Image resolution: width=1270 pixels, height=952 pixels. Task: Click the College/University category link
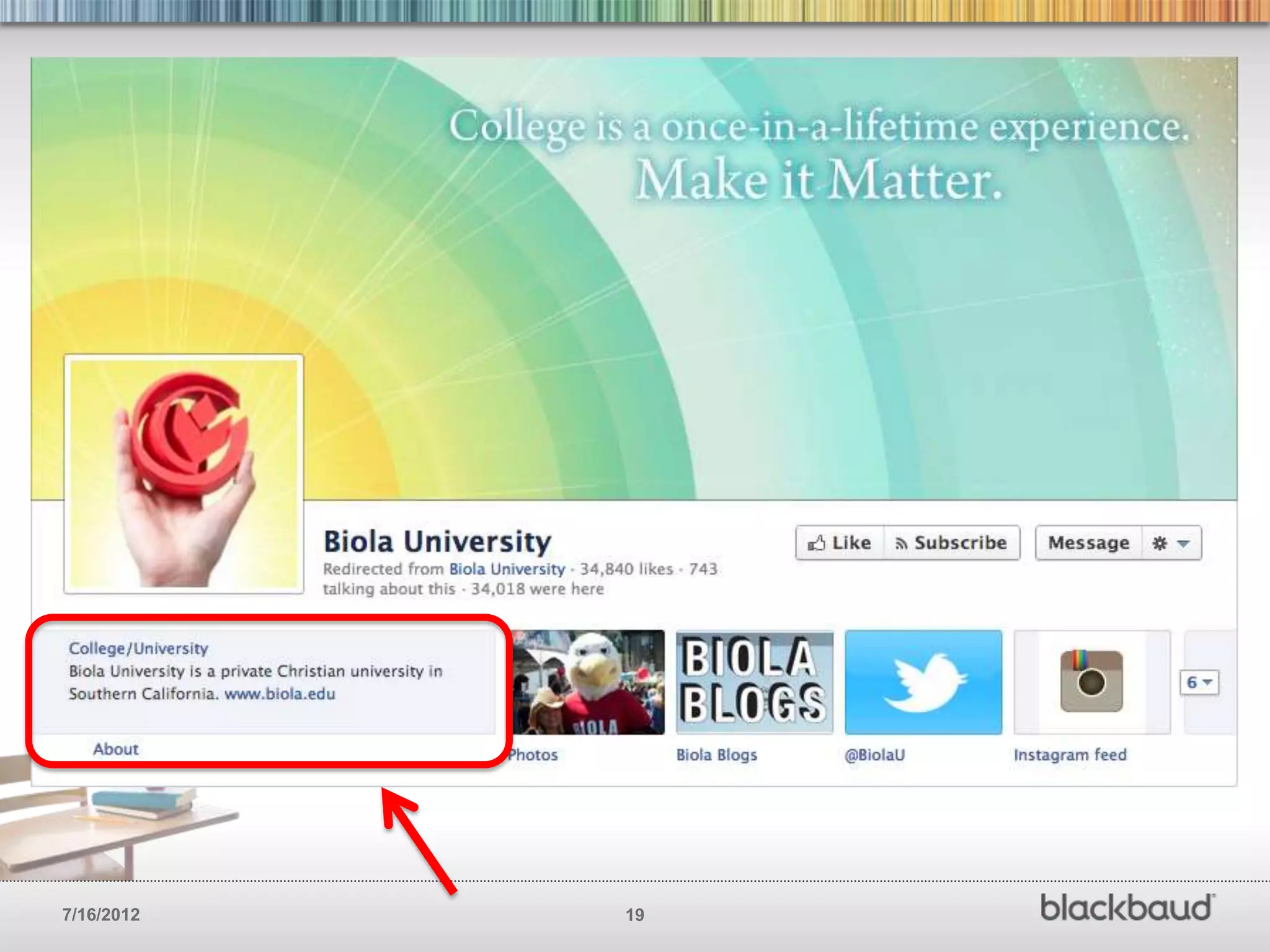[x=138, y=648]
